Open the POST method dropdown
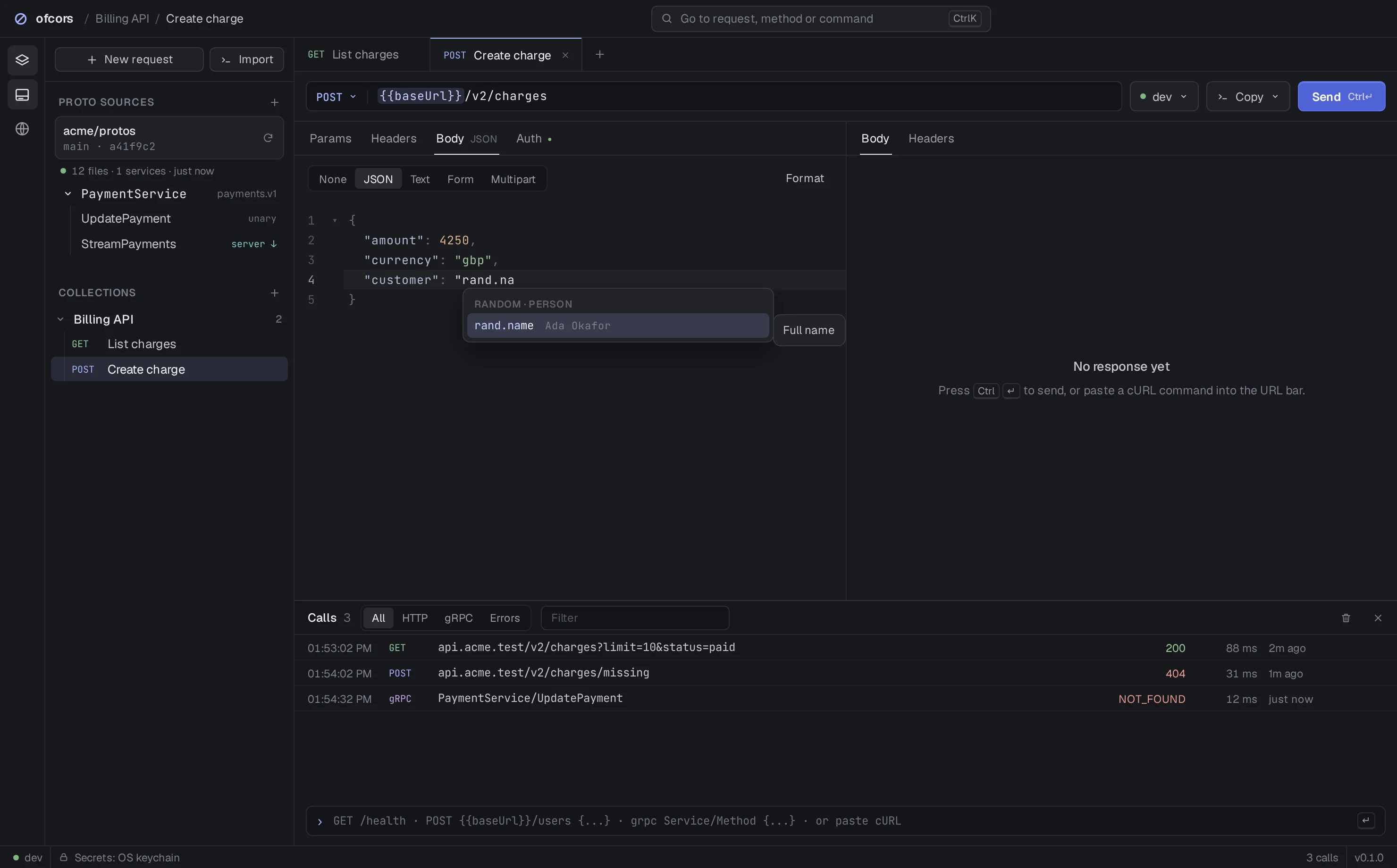1397x868 pixels. point(337,96)
